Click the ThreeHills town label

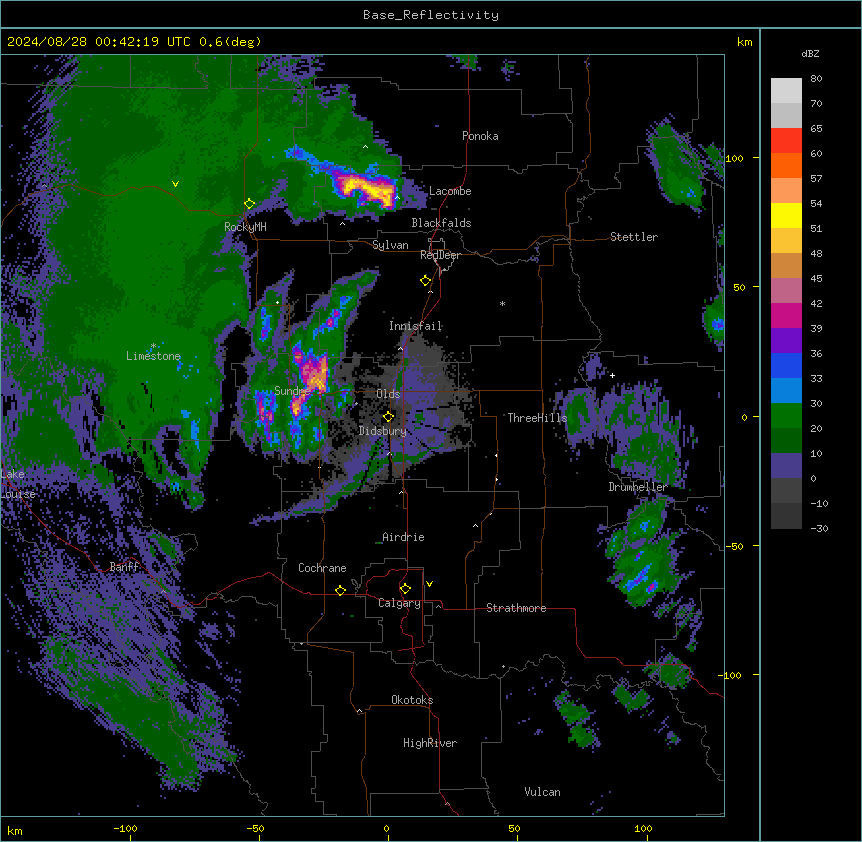click(537, 418)
